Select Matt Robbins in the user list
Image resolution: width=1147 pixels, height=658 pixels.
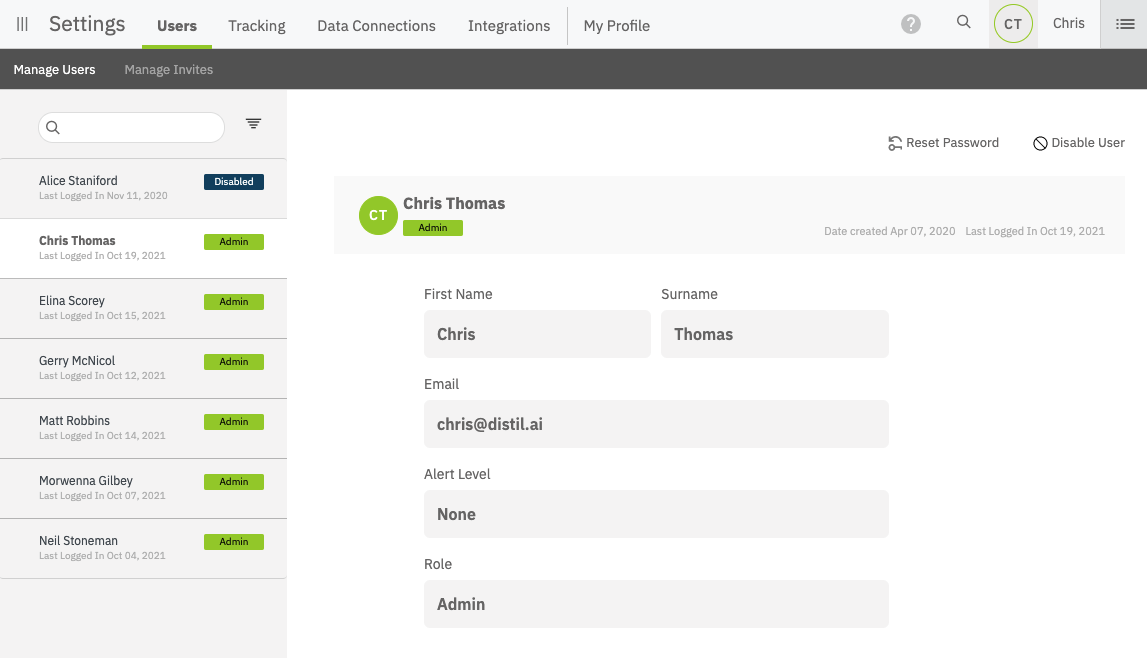(143, 428)
